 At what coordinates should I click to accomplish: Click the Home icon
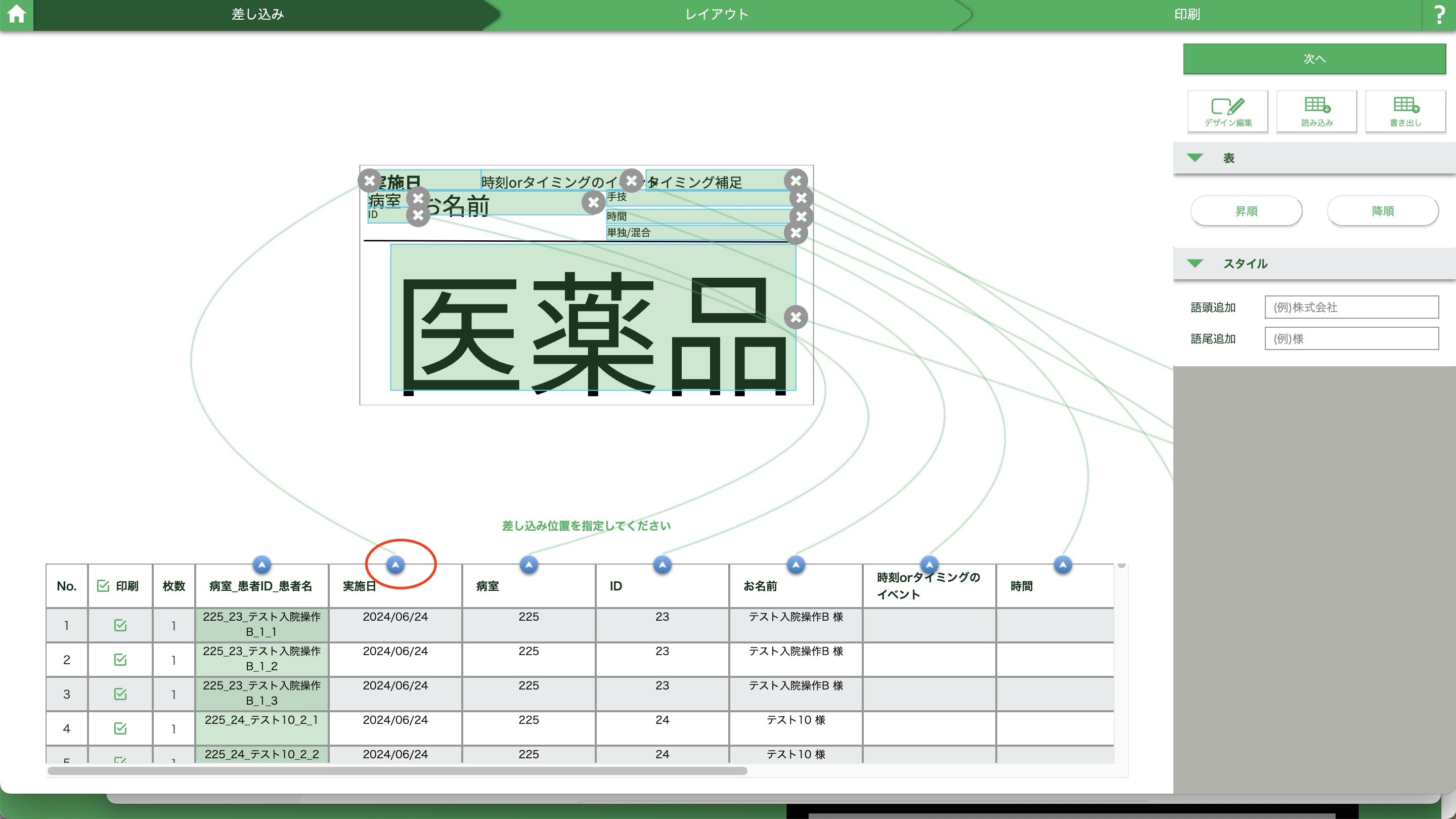point(16,14)
